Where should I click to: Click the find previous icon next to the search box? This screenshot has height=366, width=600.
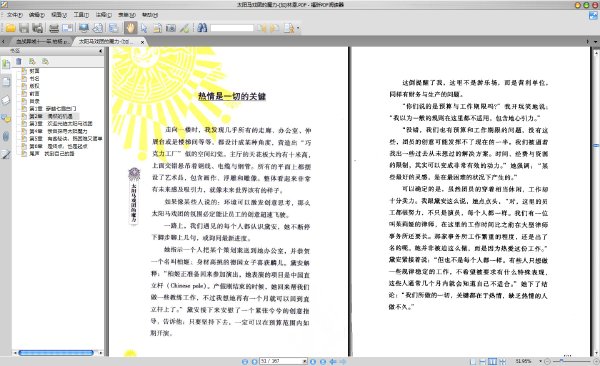coord(261,28)
